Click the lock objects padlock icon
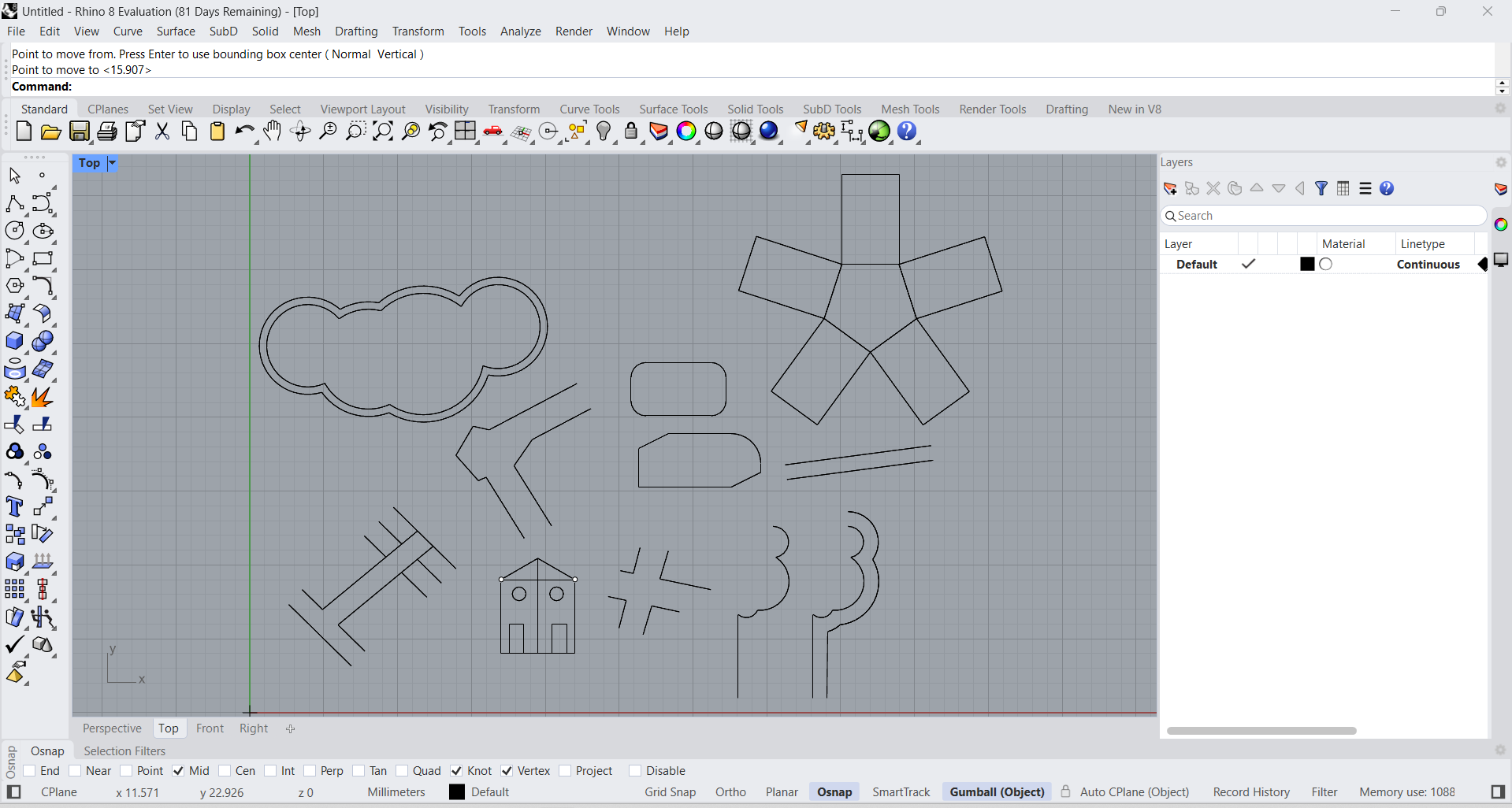The height and width of the screenshot is (808, 1512). [631, 132]
